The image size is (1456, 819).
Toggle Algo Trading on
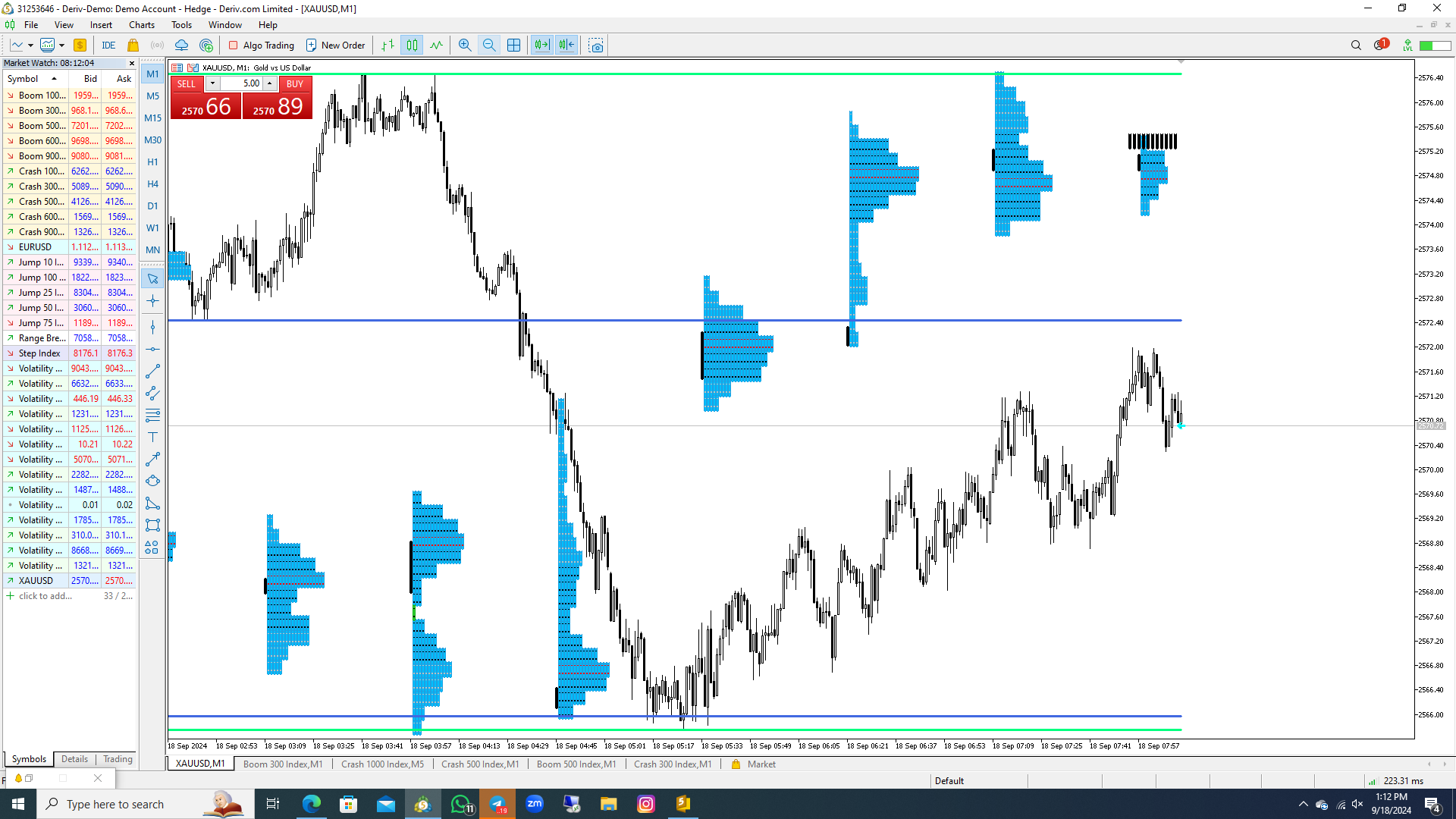261,45
